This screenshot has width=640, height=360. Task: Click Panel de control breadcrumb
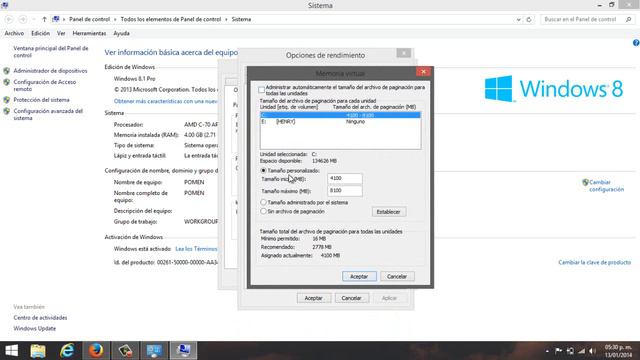click(x=89, y=19)
